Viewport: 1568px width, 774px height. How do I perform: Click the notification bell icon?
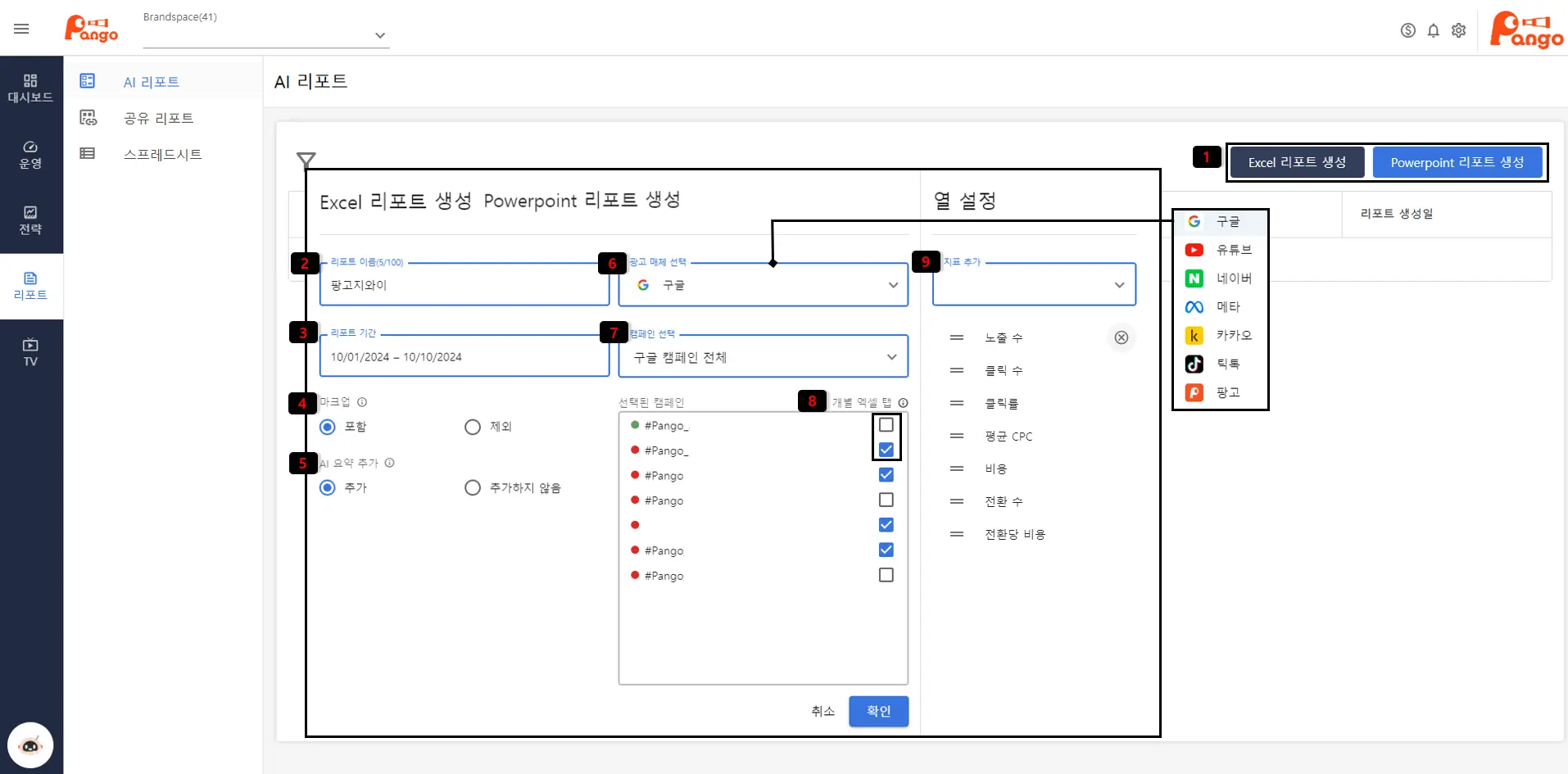tap(1433, 30)
